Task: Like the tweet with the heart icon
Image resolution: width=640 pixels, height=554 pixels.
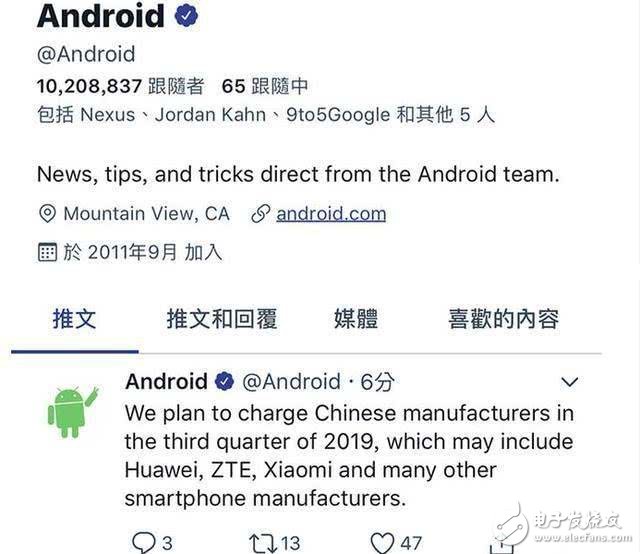Action: click(382, 543)
